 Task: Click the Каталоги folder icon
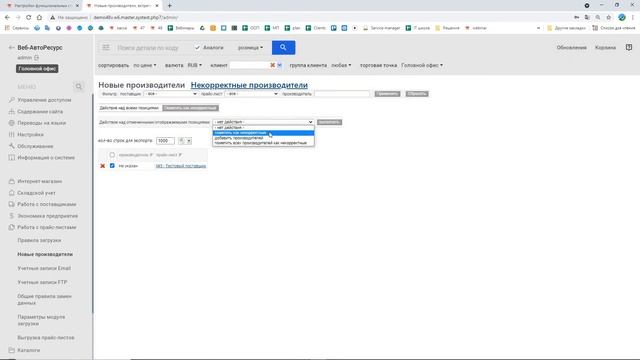[x=11, y=350]
